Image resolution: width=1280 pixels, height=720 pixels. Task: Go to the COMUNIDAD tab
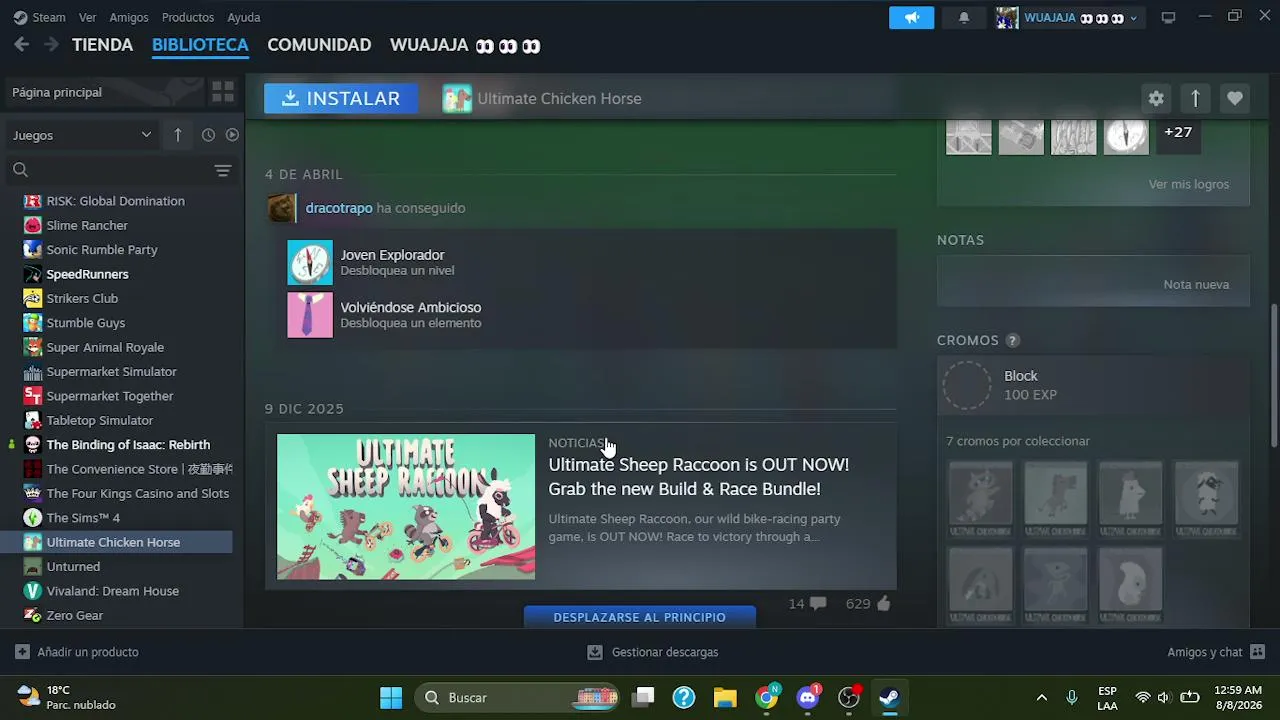pyautogui.click(x=319, y=45)
